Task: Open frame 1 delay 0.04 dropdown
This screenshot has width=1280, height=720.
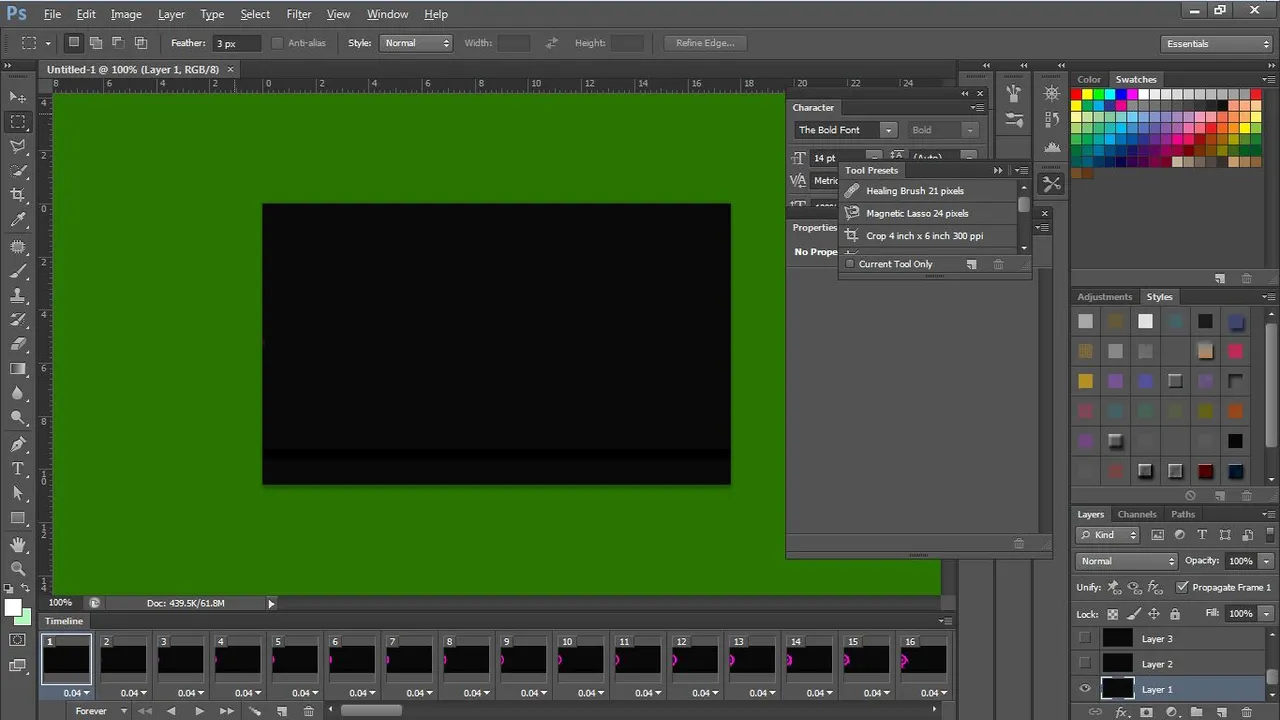Action: point(76,693)
